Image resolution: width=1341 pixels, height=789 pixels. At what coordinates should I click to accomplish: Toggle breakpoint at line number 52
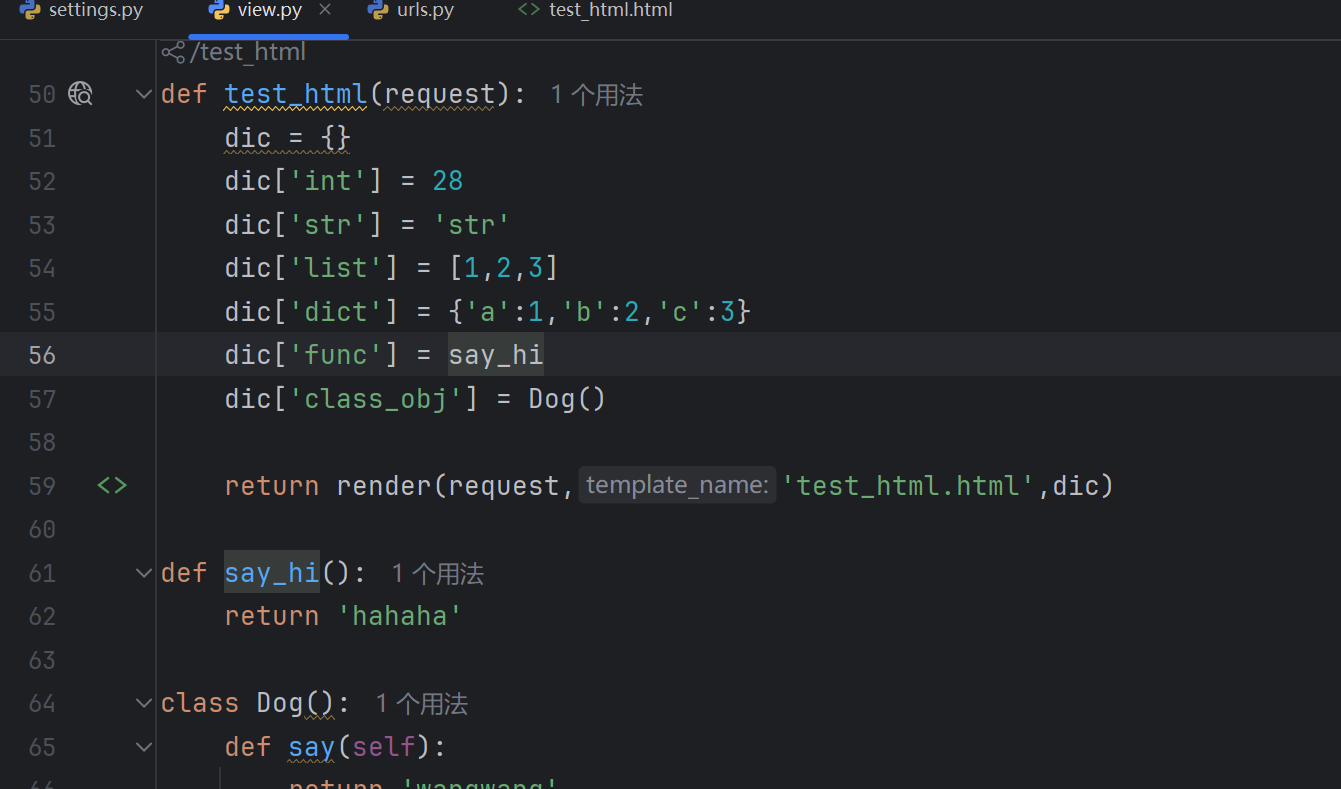coord(42,181)
